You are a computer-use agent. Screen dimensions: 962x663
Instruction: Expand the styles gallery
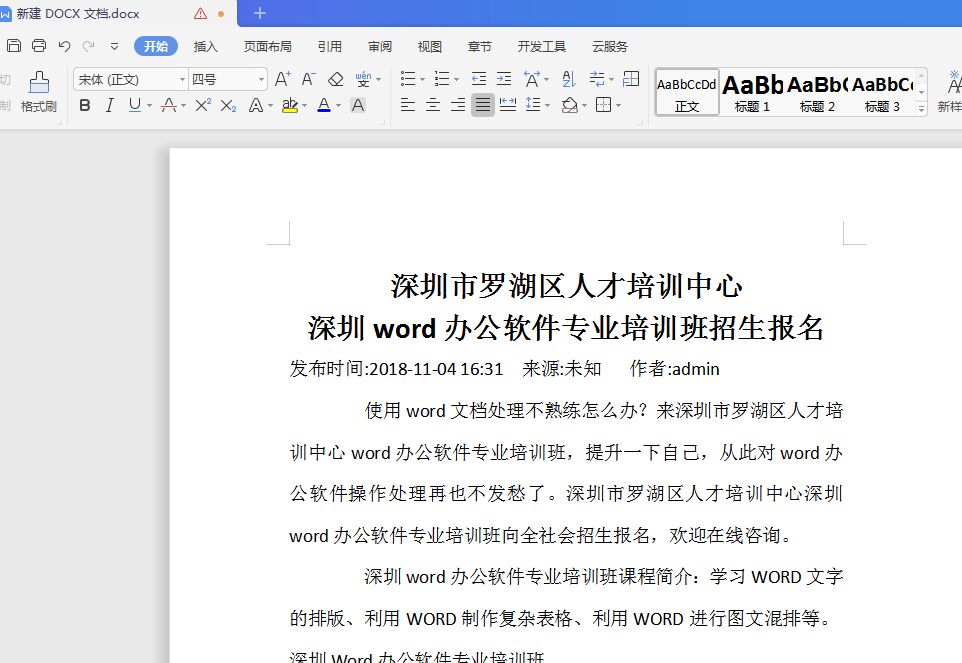tap(921, 109)
